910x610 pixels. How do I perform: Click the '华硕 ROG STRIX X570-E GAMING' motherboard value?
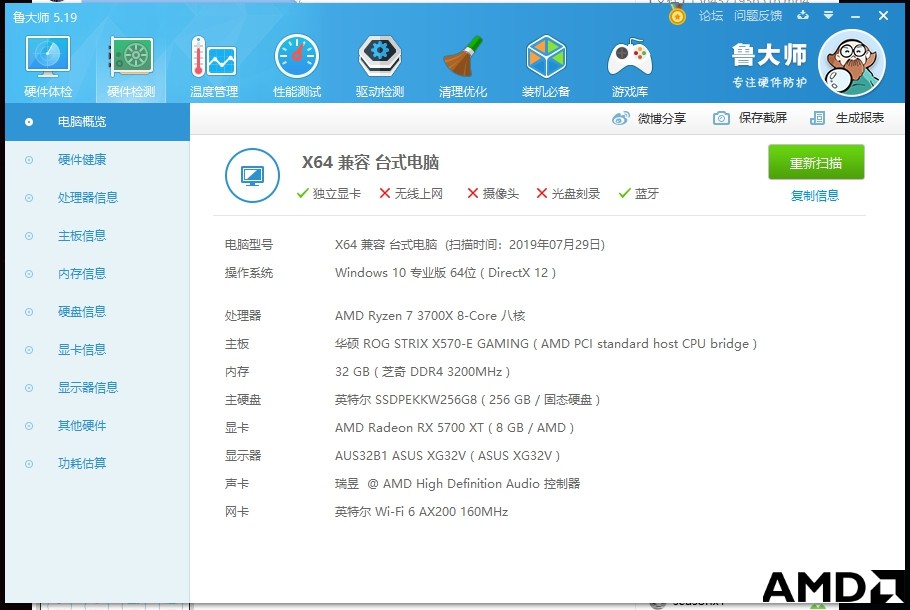coord(432,344)
